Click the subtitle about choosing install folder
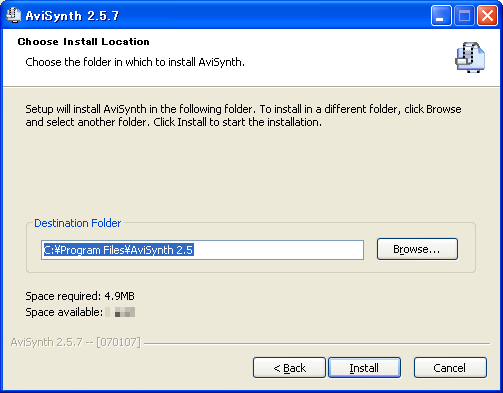The image size is (503, 393). 135,62
